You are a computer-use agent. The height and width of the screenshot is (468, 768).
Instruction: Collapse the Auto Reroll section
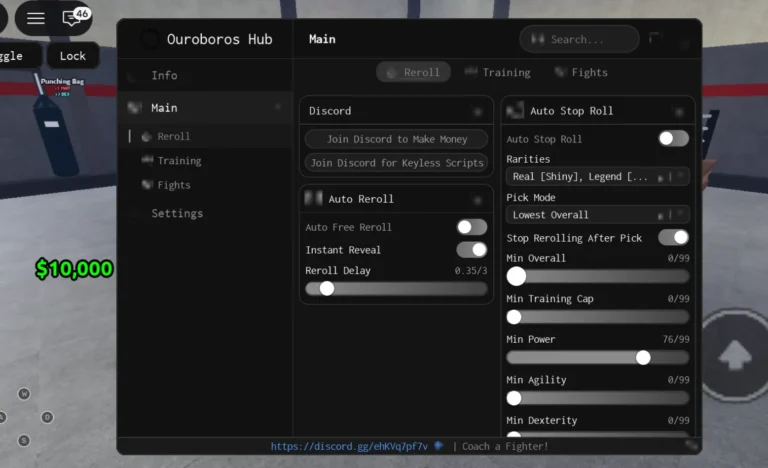478,199
